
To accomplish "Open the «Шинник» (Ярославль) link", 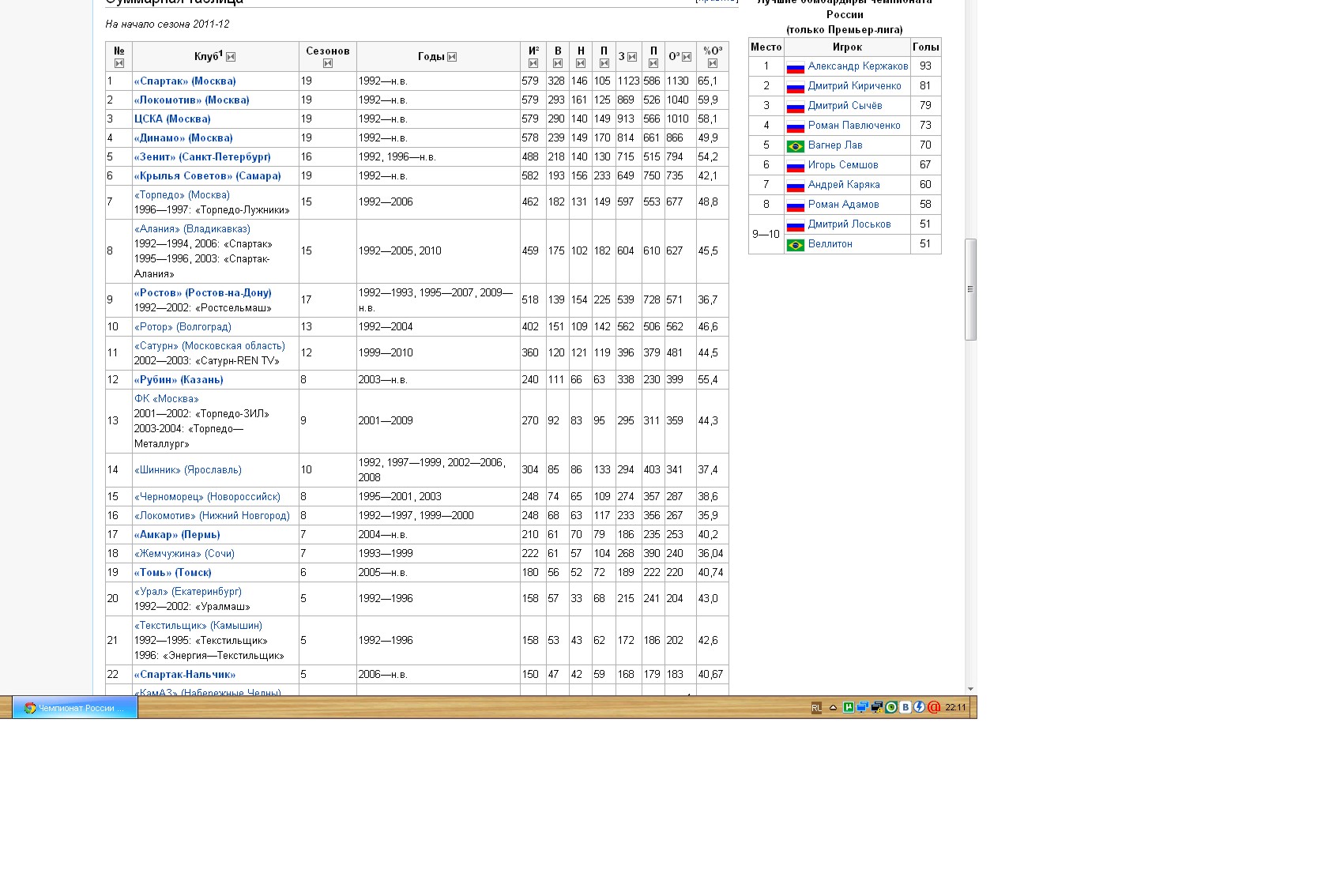I will [x=188, y=469].
